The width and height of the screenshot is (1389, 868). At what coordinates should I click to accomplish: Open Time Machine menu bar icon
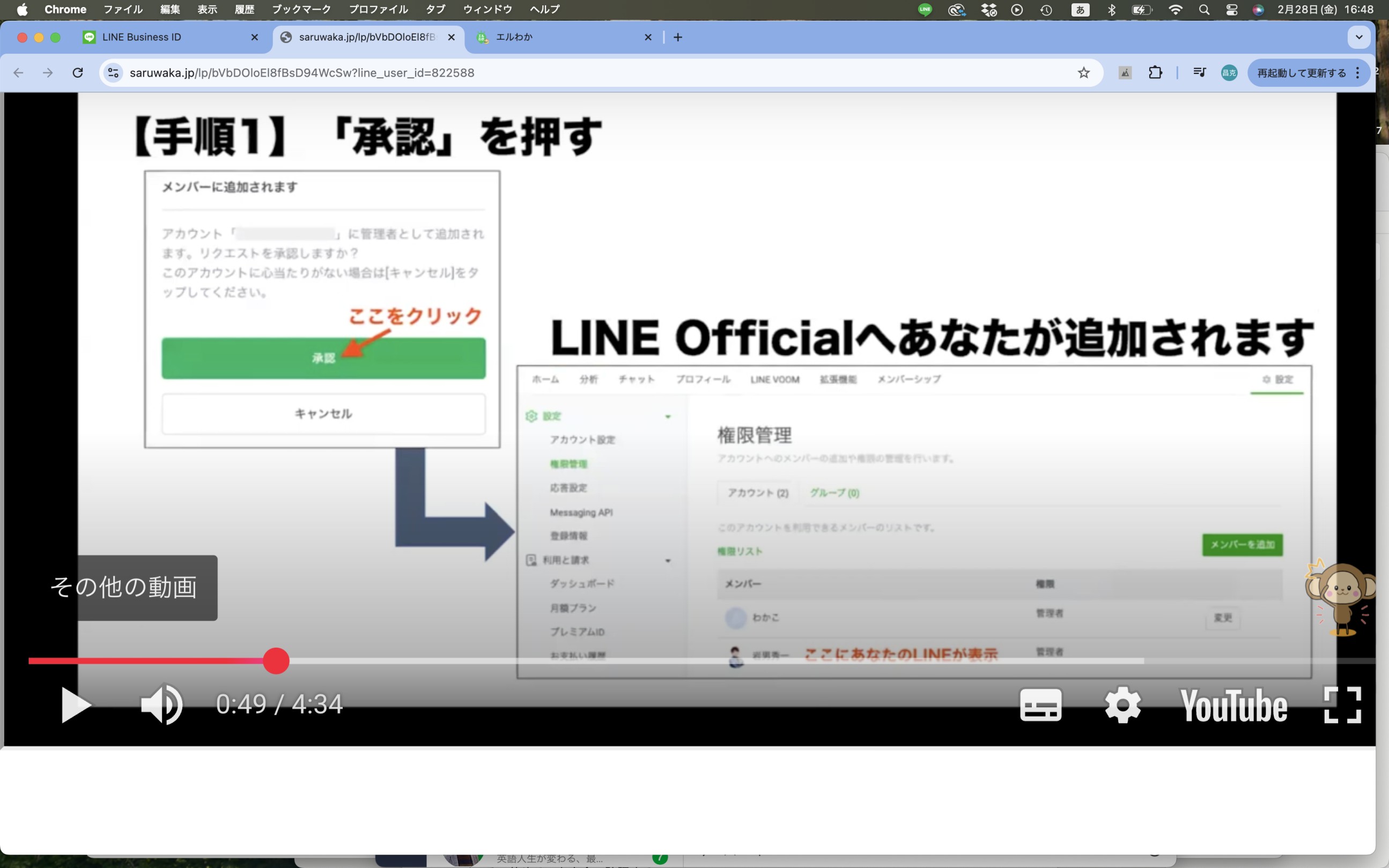1046,10
